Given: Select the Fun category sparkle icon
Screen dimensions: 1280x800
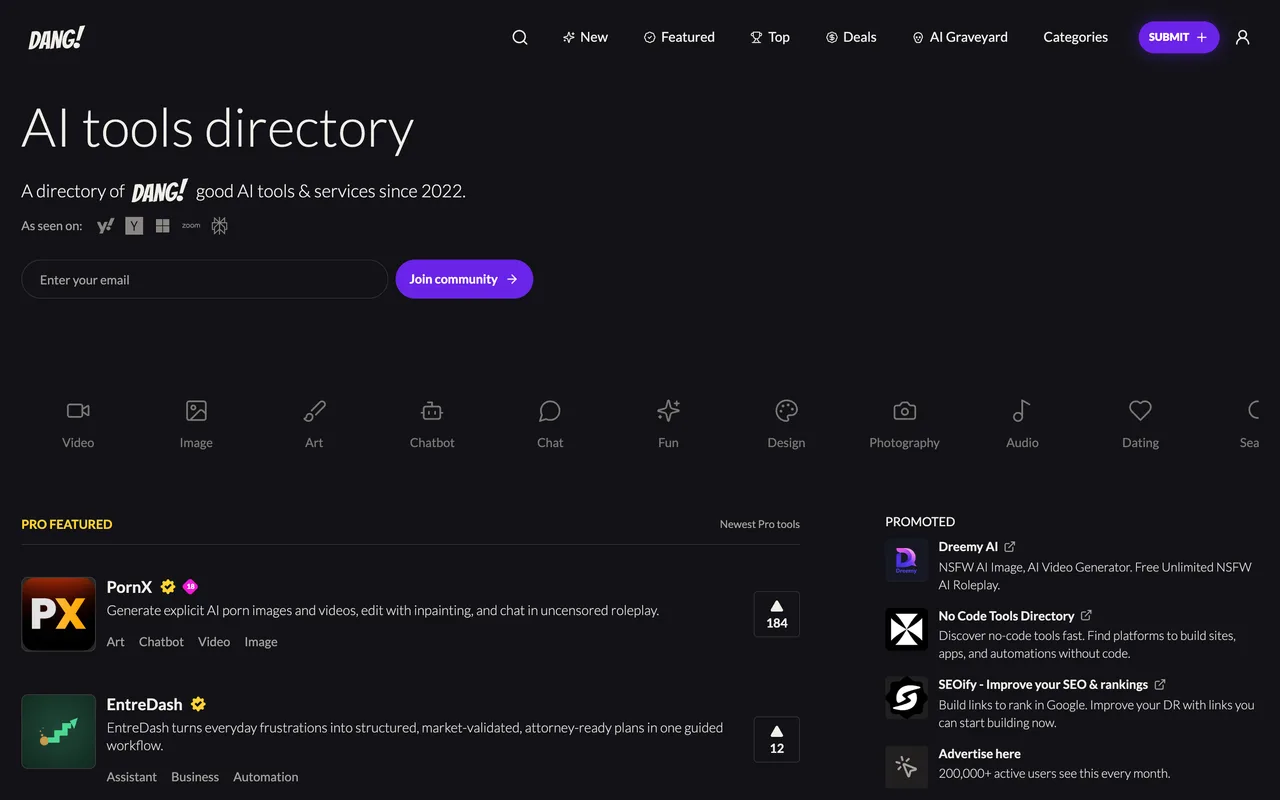Looking at the screenshot, I should pos(668,410).
